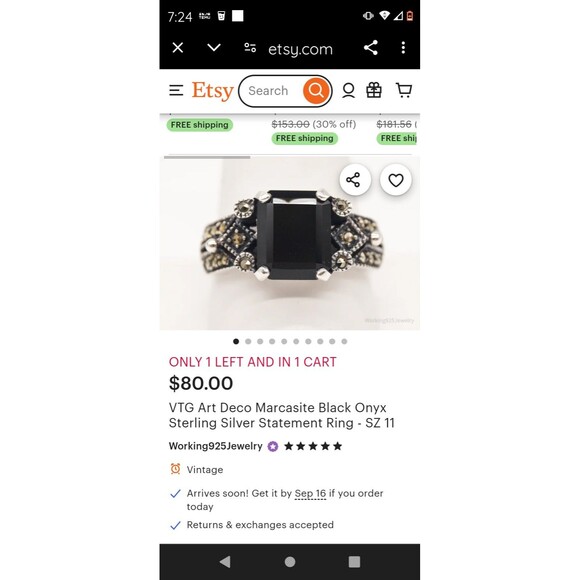Tap the Sep 16 delivery date link

point(310,493)
